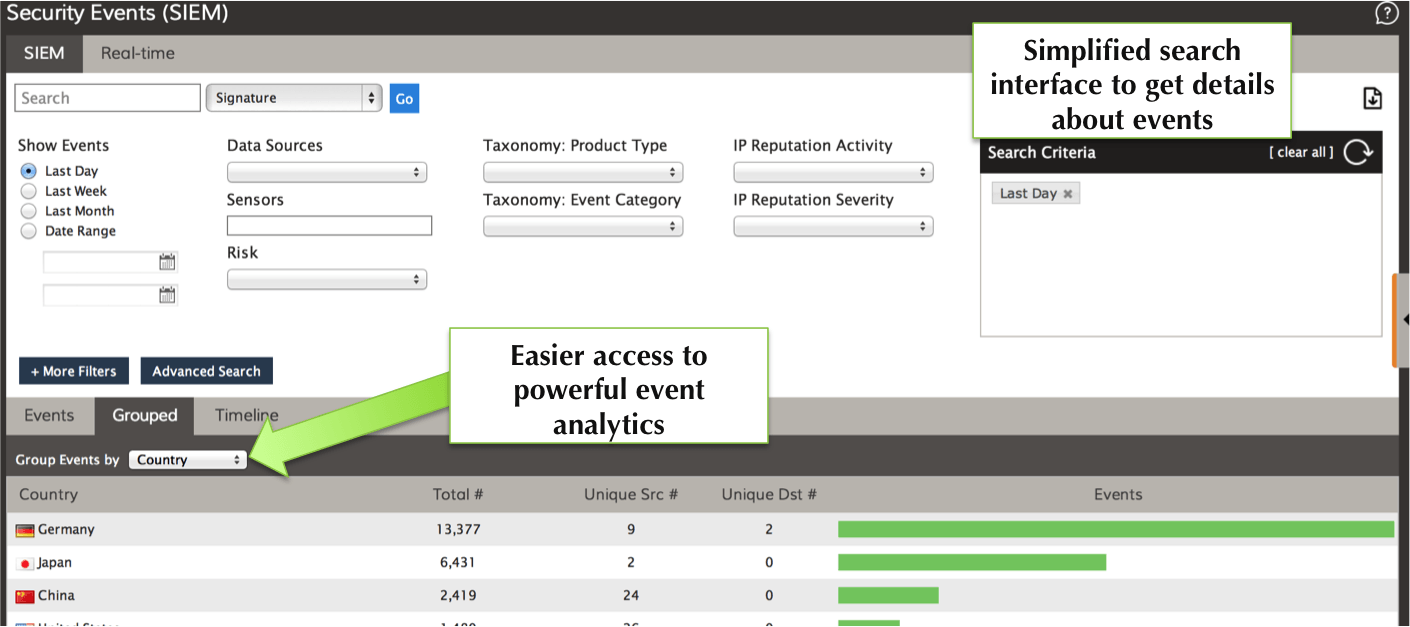Switch to the Timeline tab
This screenshot has height=627, width=1410.
coord(245,415)
